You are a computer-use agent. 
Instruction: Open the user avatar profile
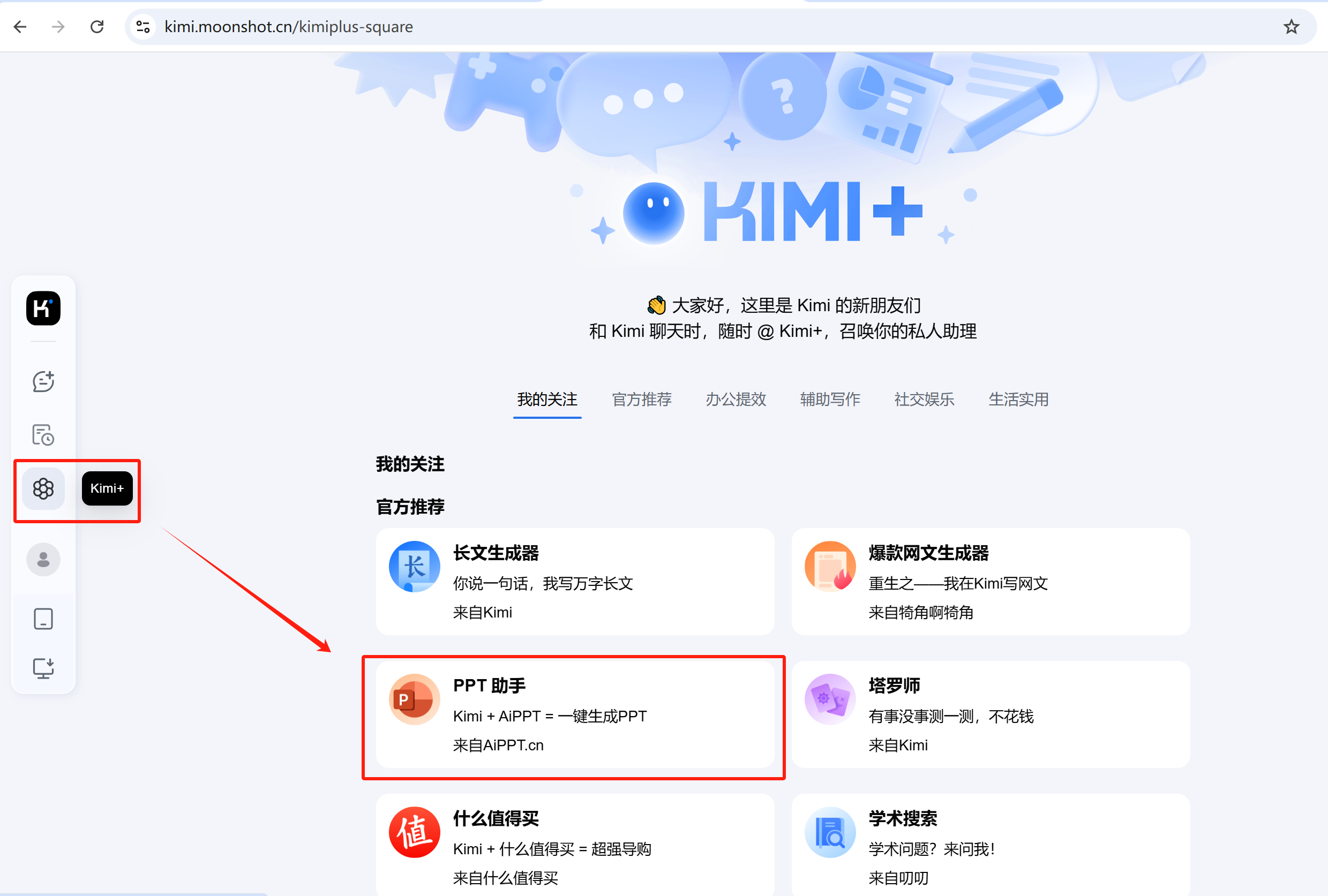[x=43, y=560]
